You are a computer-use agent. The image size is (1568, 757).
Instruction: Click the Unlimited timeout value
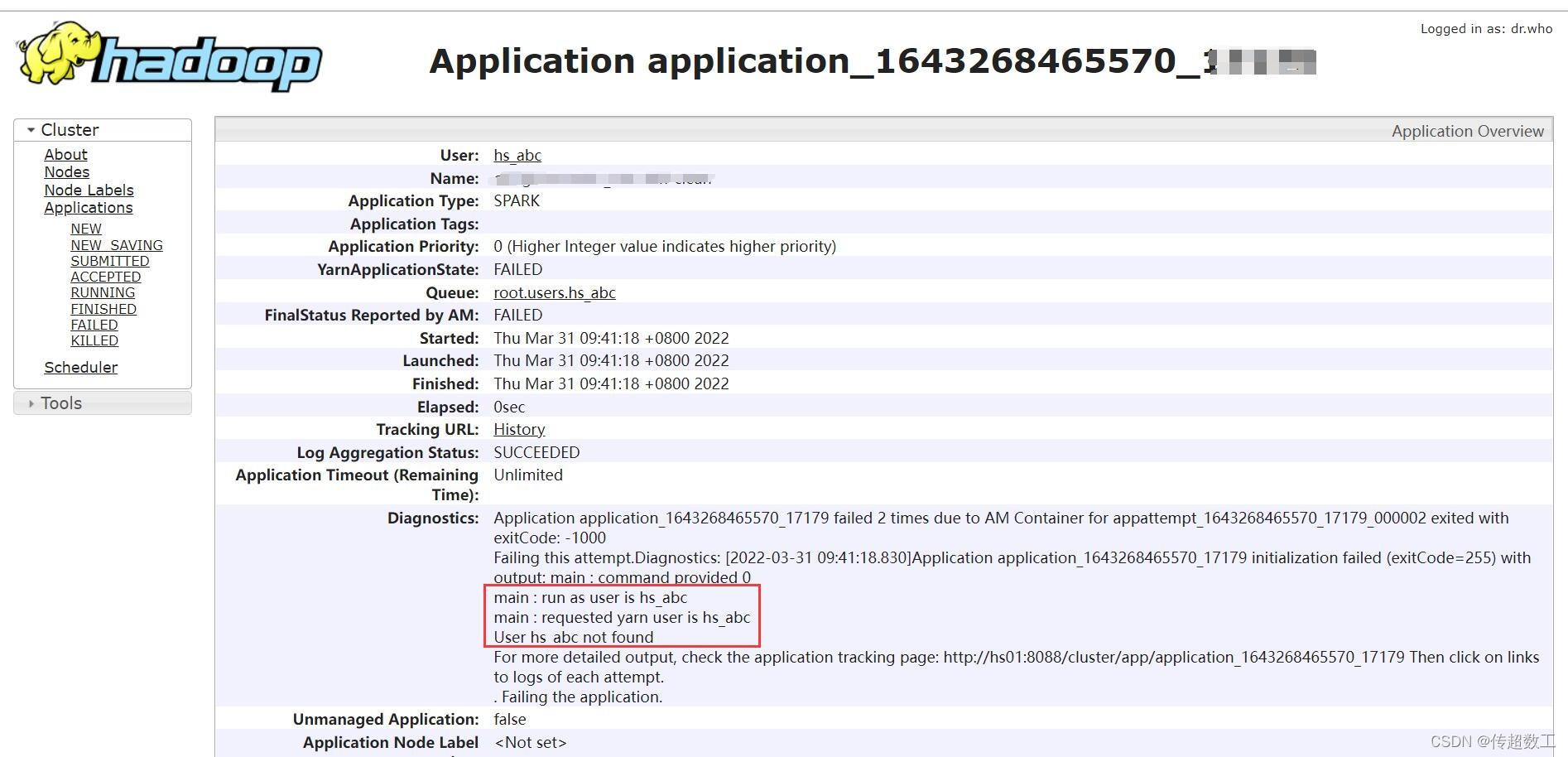click(x=528, y=475)
